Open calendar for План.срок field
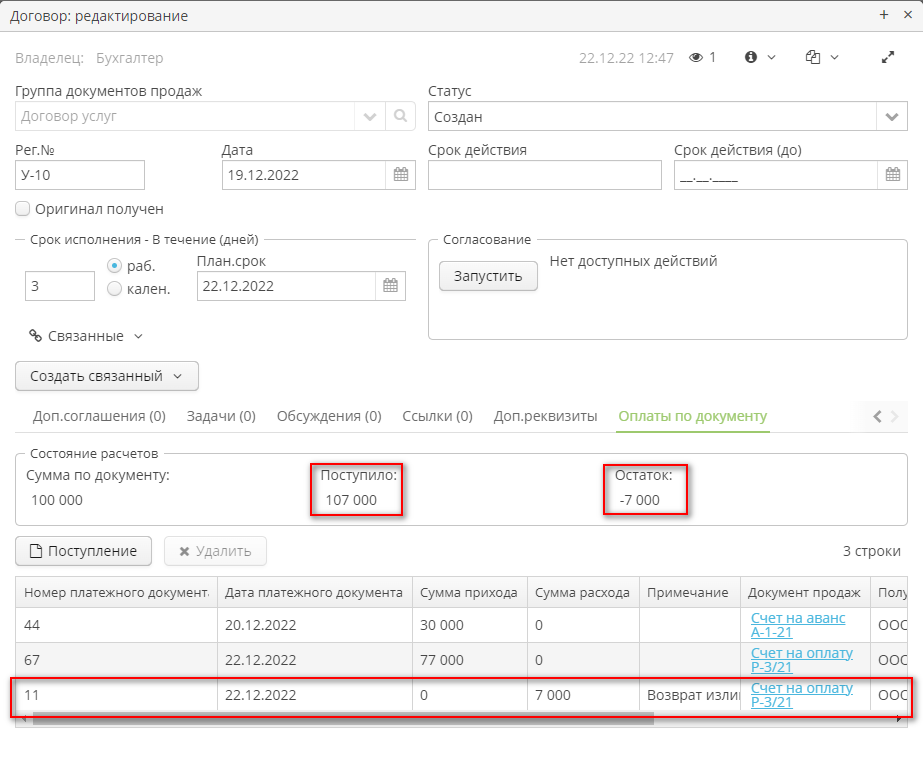 [x=391, y=286]
